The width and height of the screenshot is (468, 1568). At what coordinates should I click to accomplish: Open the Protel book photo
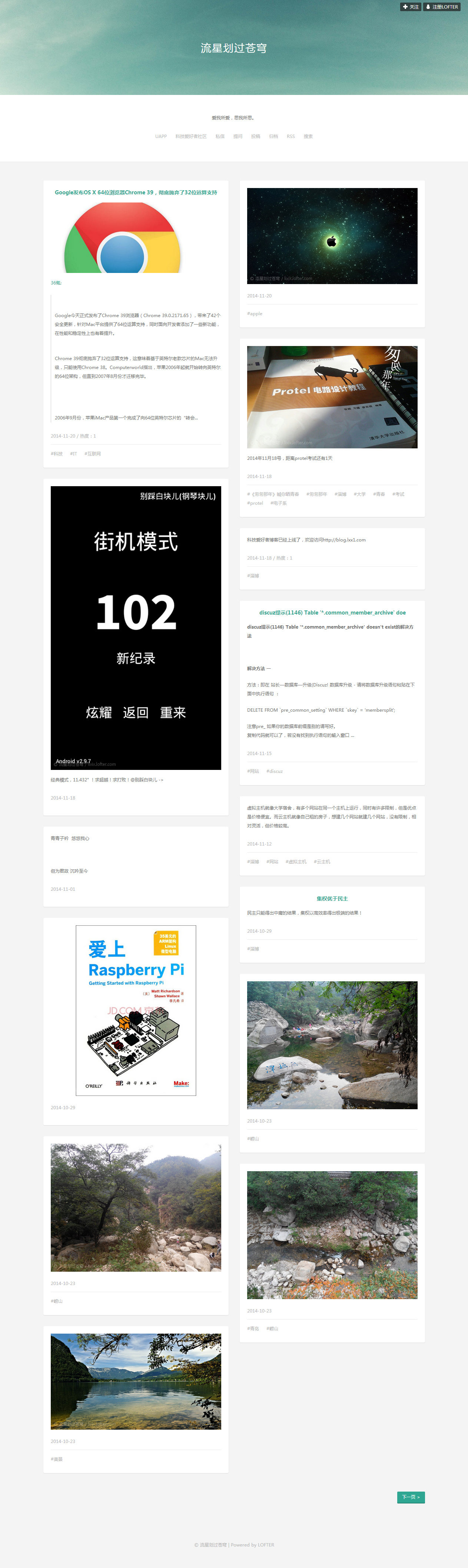point(332,397)
